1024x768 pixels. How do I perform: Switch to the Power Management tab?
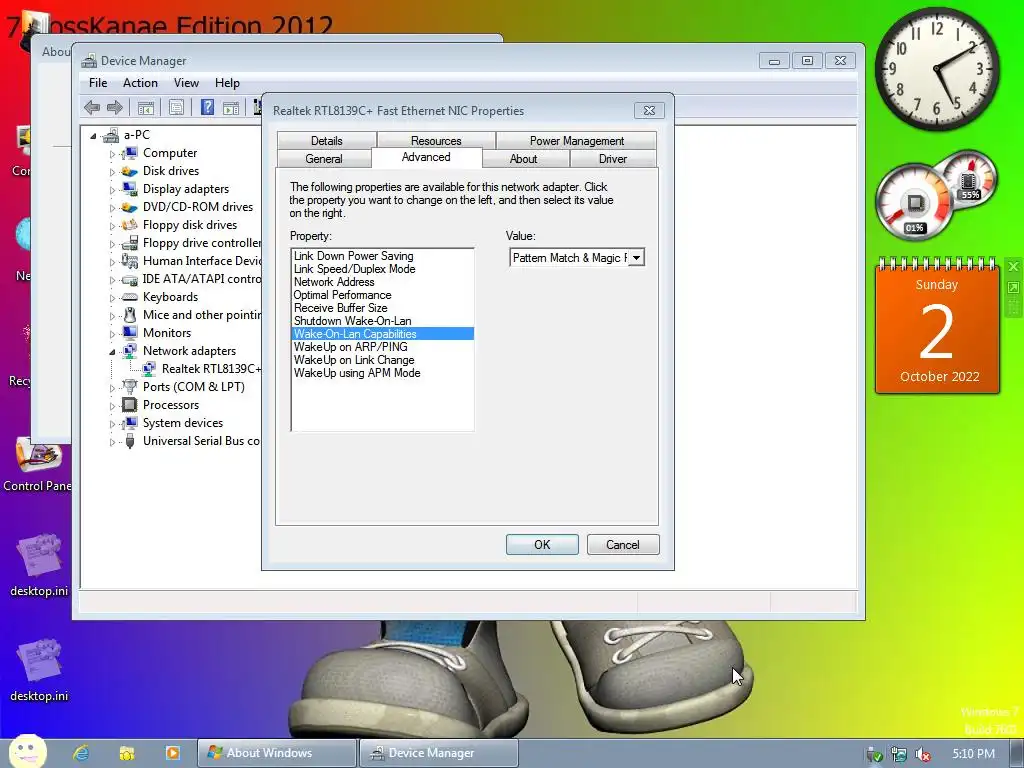577,140
